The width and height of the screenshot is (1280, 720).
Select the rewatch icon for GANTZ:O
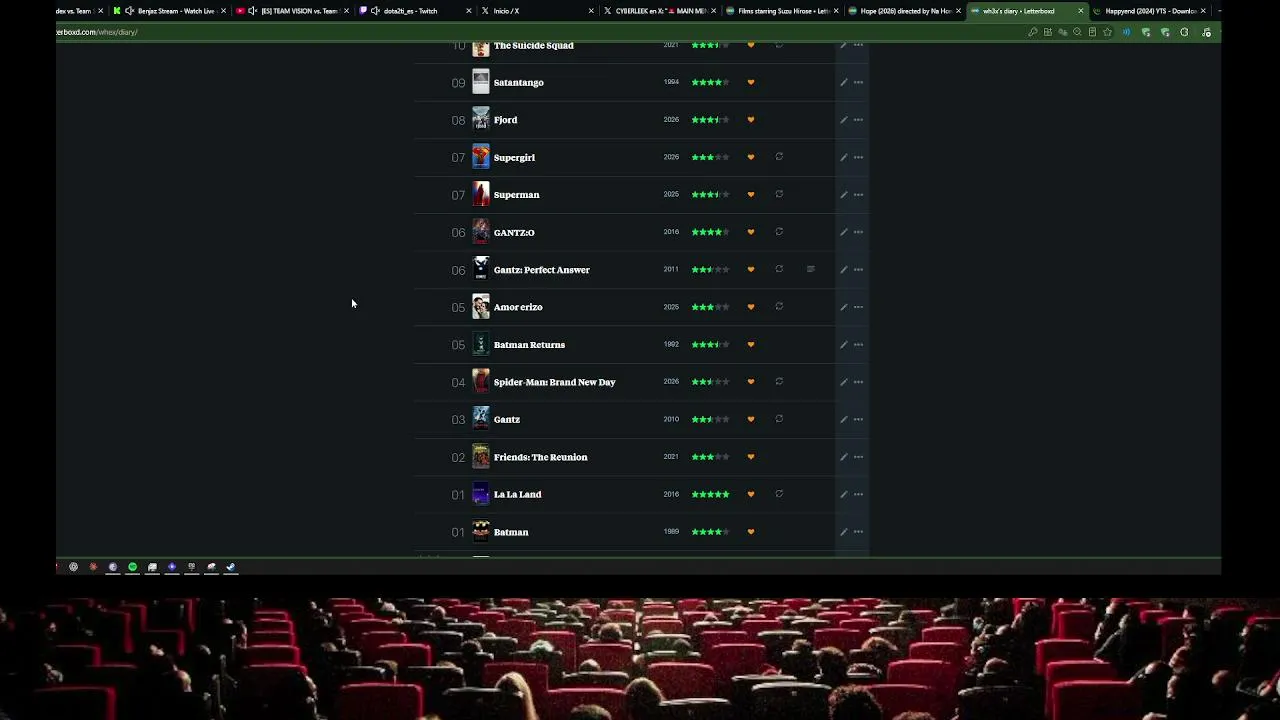[x=779, y=232]
